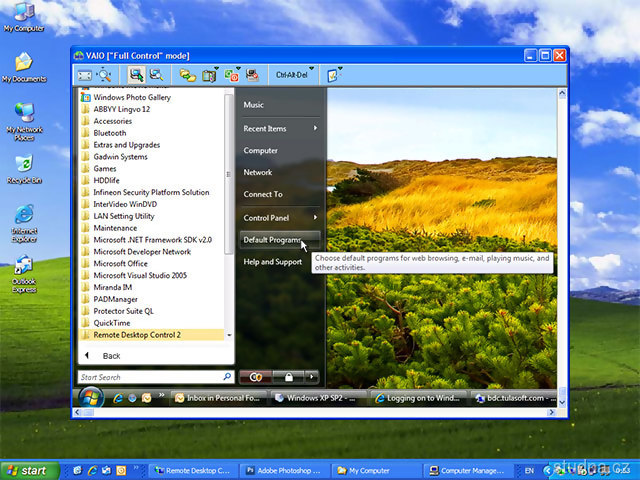Click the view only mode monitor icon
640x480 pixels.
coord(156,75)
